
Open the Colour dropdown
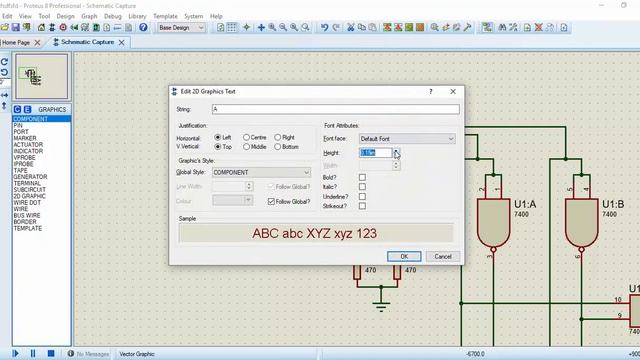tap(232, 200)
